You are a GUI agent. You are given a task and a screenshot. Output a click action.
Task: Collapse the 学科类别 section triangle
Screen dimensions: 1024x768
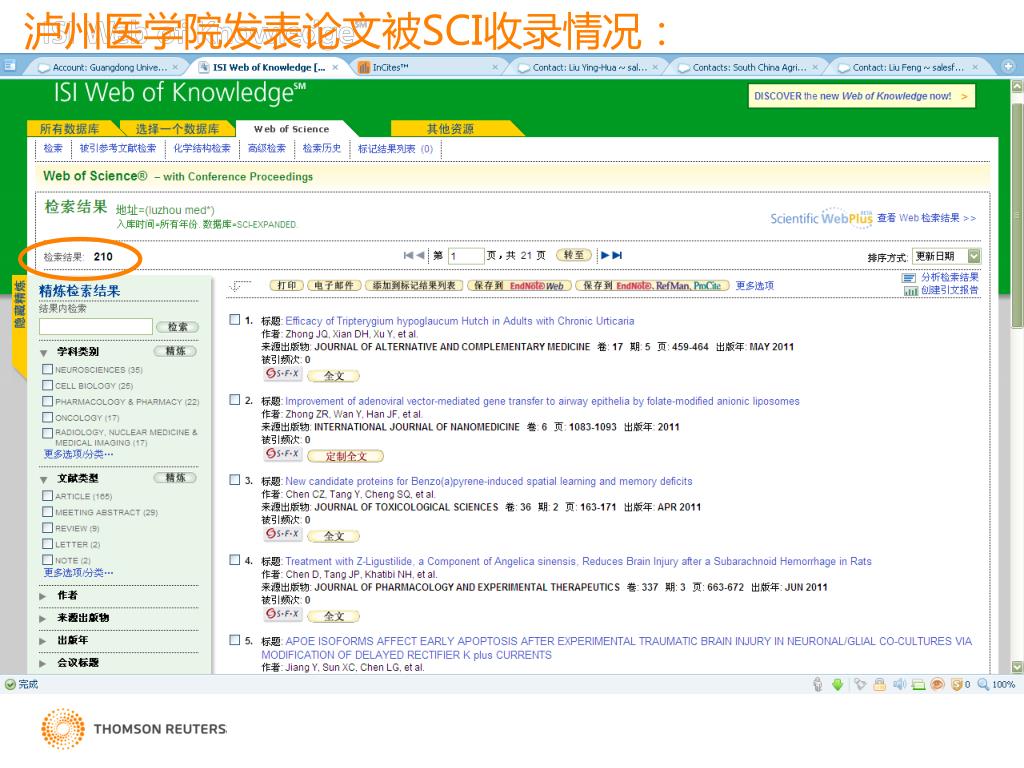pyautogui.click(x=44, y=353)
